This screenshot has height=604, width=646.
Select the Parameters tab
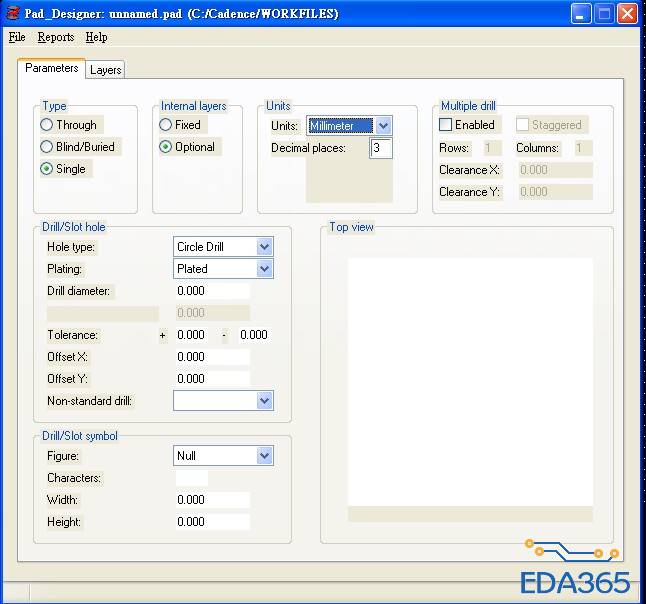[x=51, y=68]
